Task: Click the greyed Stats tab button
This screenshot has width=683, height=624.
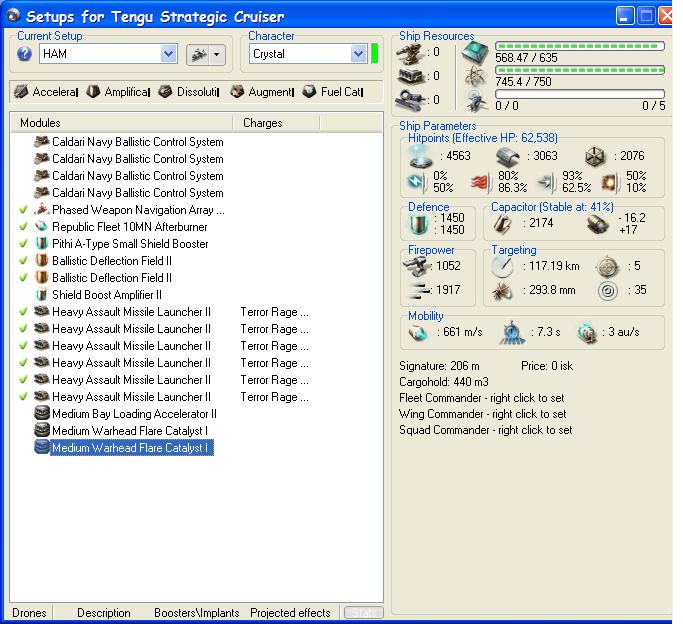Action: (364, 613)
